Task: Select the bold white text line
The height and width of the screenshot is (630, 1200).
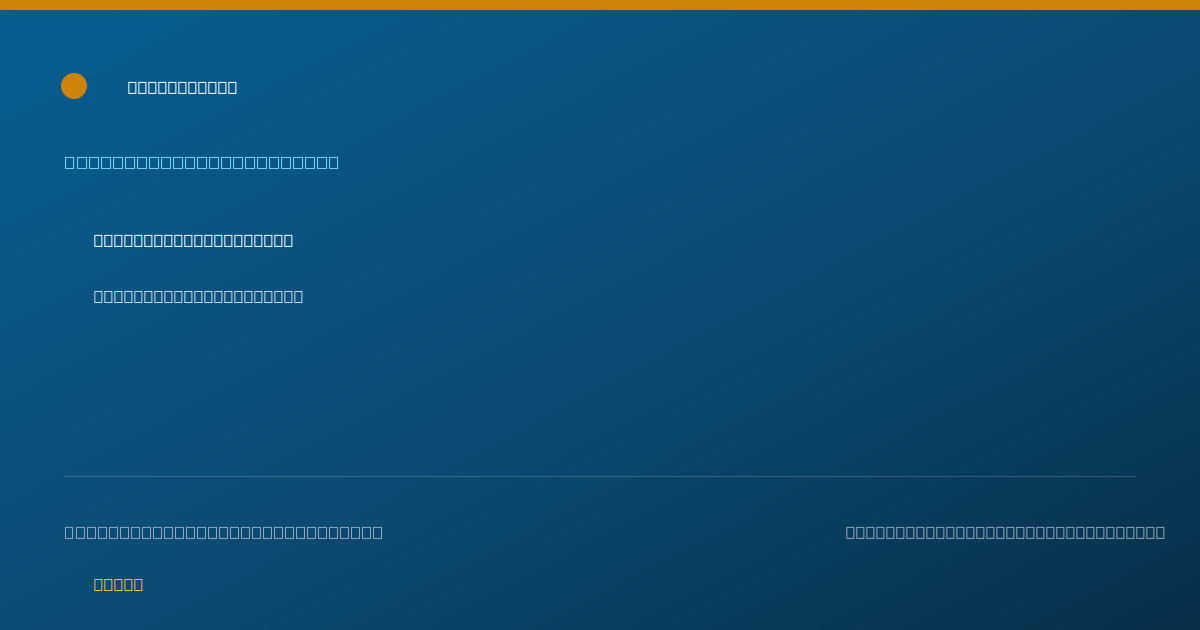Action: coord(193,240)
